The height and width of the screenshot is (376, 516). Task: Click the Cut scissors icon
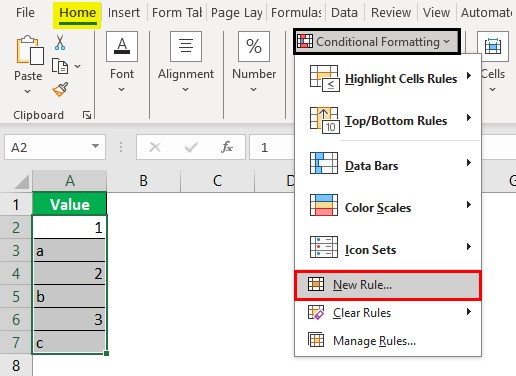(60, 43)
